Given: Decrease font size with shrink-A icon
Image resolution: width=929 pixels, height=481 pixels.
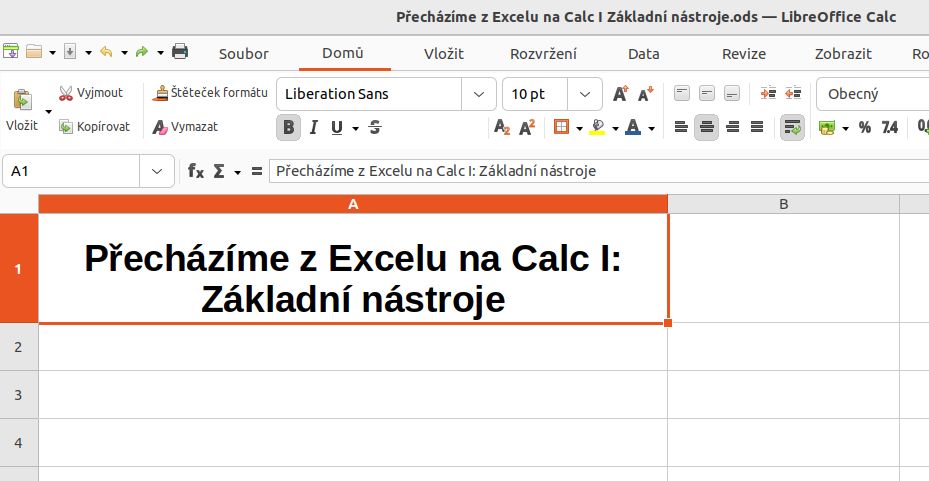Looking at the screenshot, I should coord(646,94).
